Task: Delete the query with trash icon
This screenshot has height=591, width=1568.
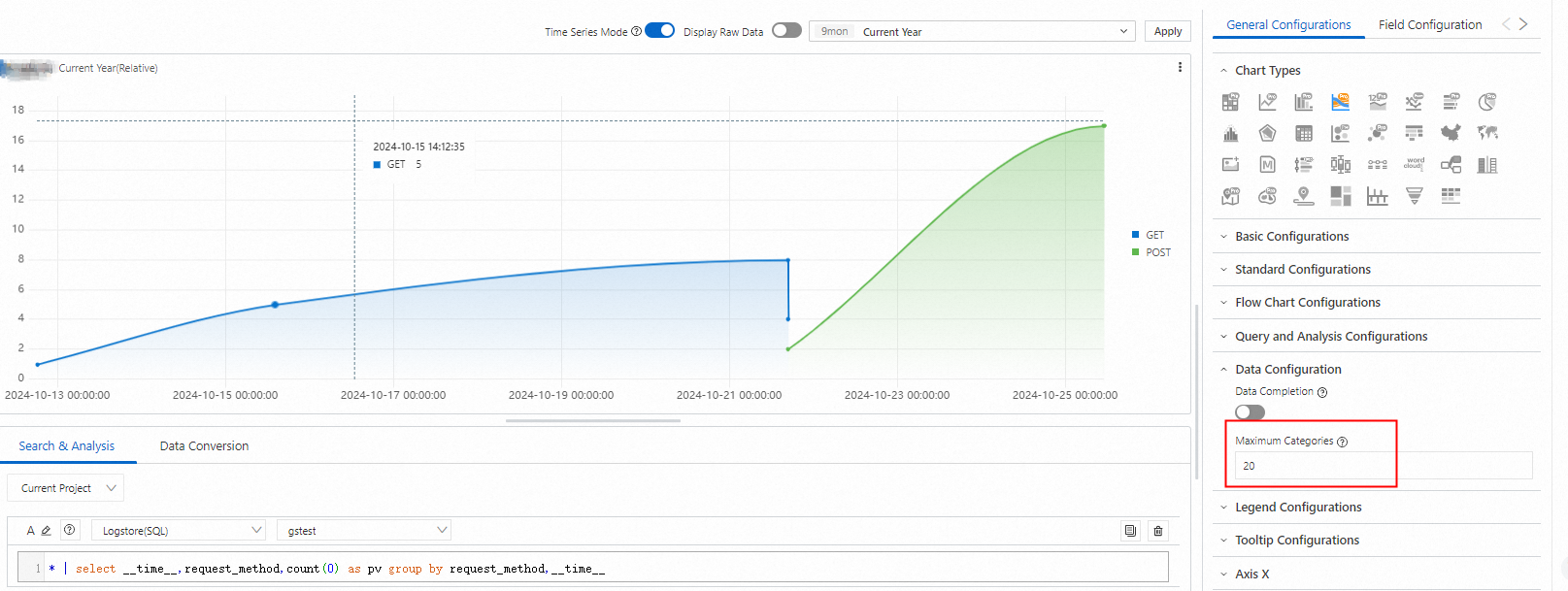Action: (1157, 531)
